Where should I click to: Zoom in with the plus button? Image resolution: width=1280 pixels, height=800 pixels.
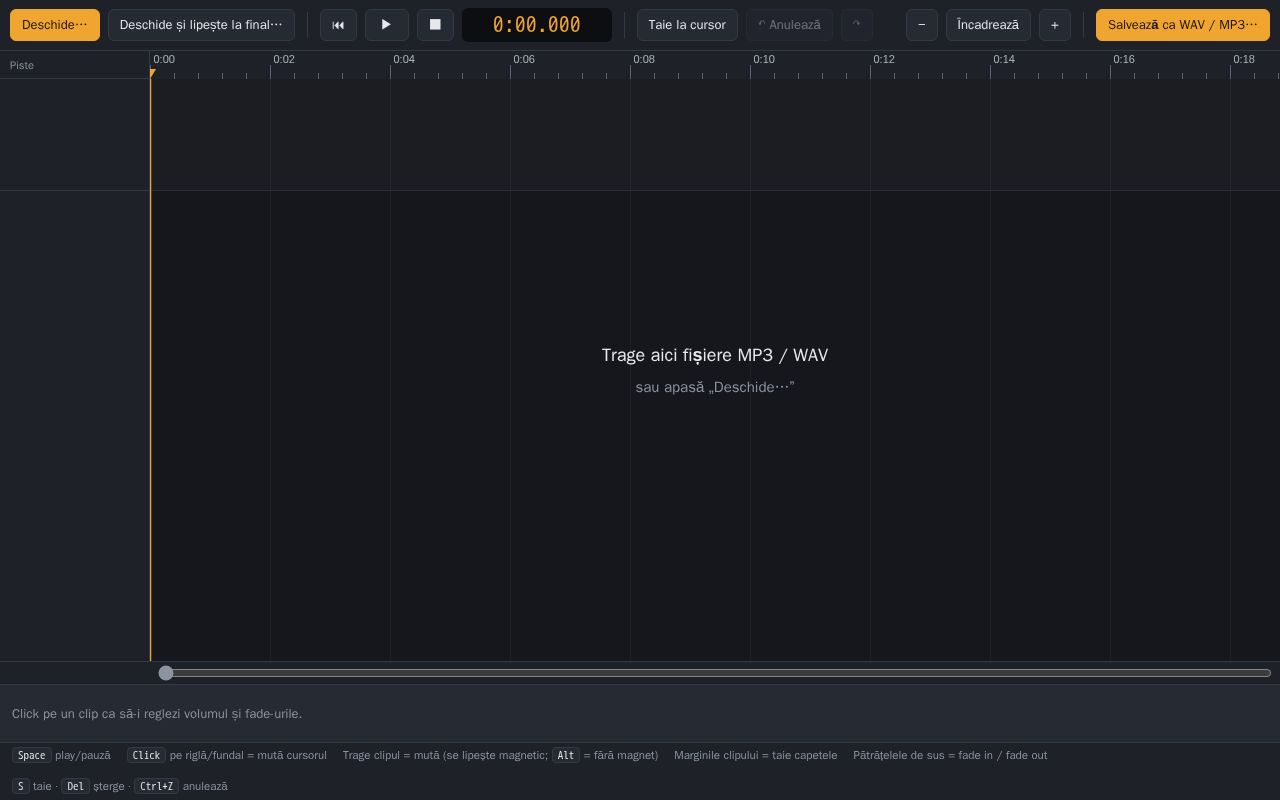1055,25
